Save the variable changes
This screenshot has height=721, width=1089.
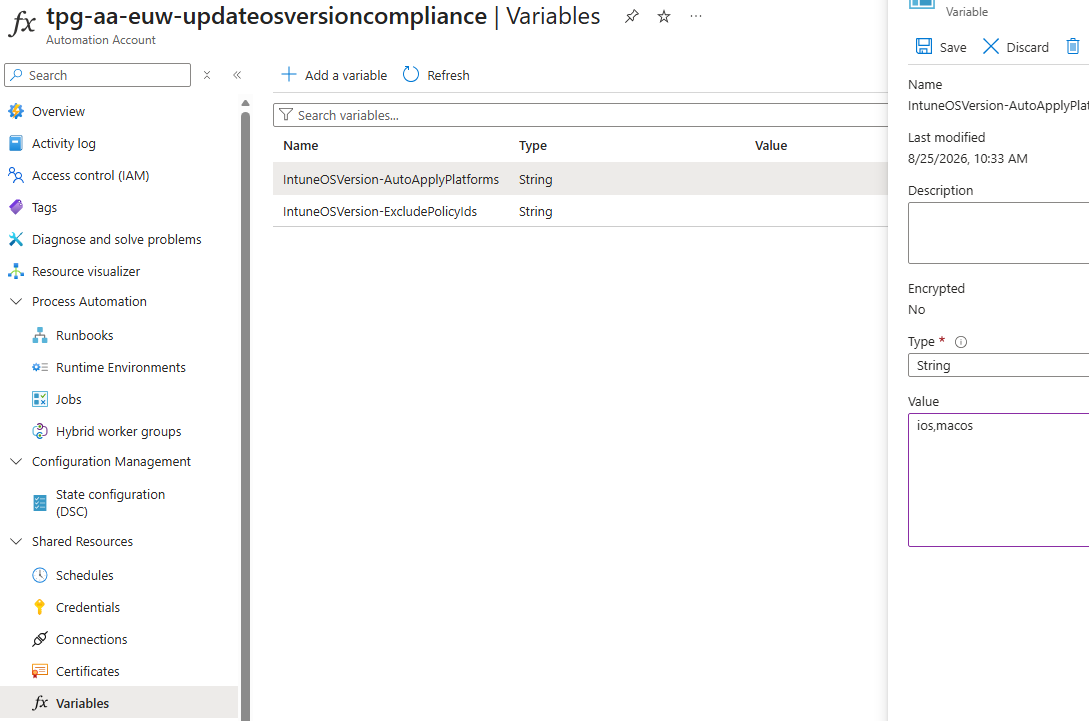click(941, 47)
